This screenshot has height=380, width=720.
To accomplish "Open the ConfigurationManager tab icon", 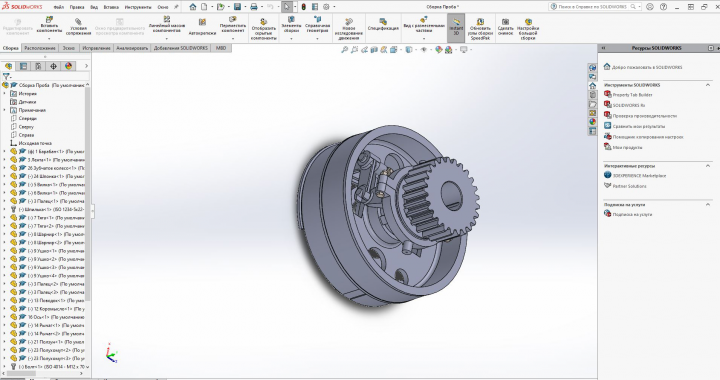I will [38, 66].
